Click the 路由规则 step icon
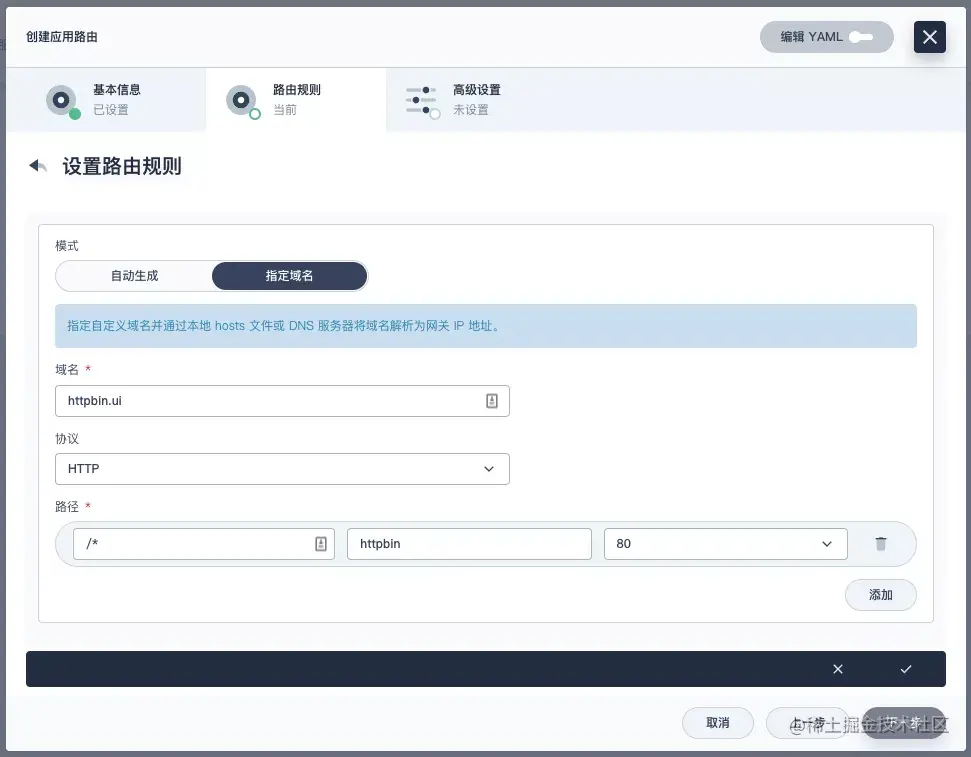The height and width of the screenshot is (757, 971). [x=241, y=99]
